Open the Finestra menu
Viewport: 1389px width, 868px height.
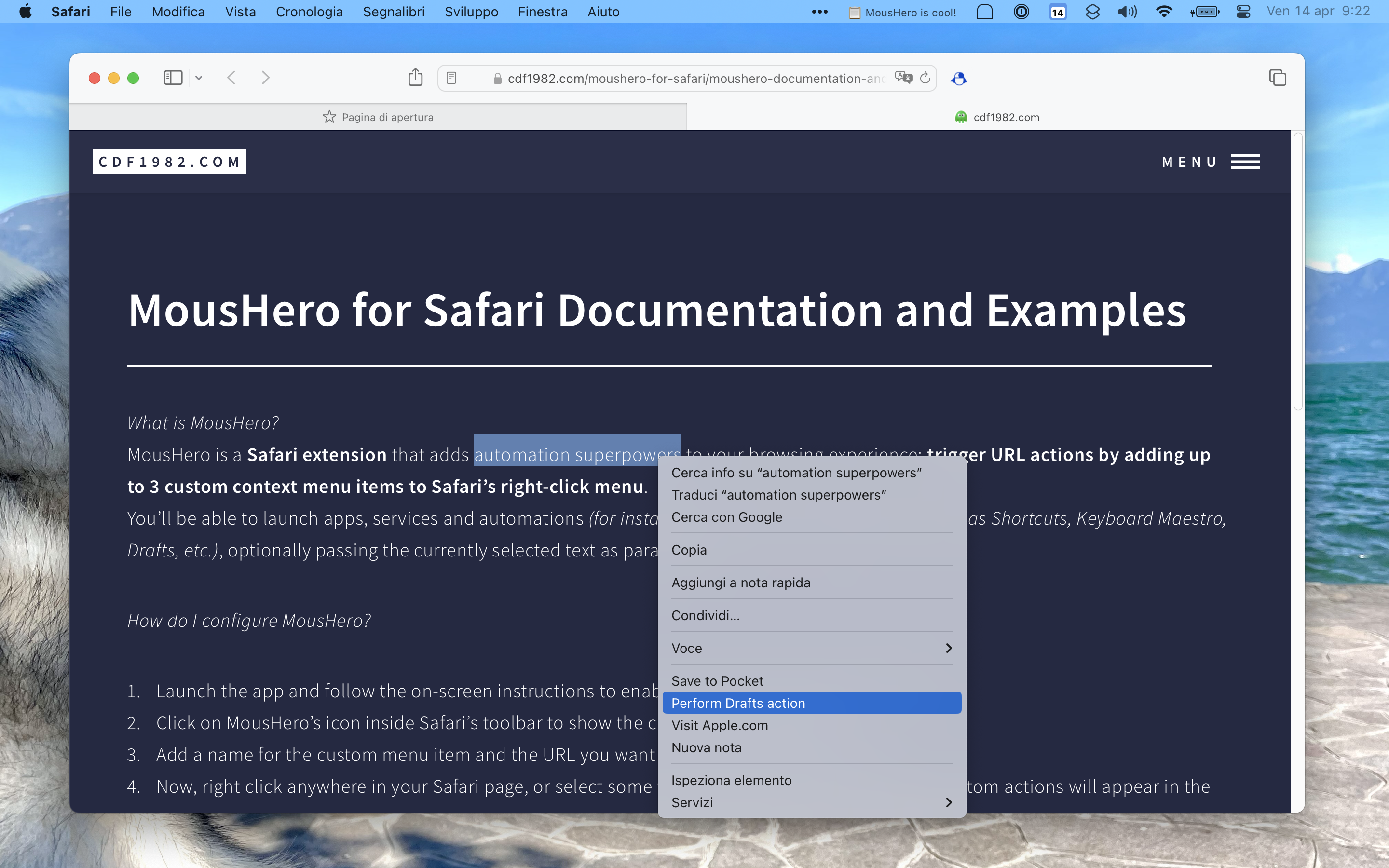[543, 12]
